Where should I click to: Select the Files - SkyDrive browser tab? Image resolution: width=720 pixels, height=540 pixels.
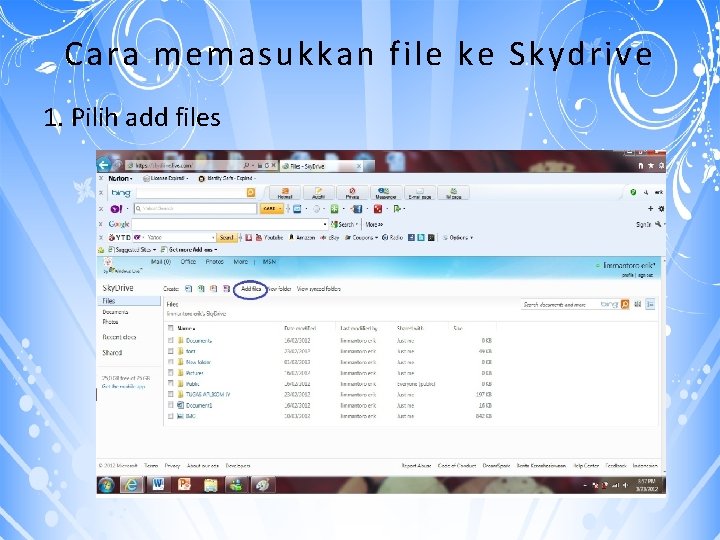tap(321, 166)
